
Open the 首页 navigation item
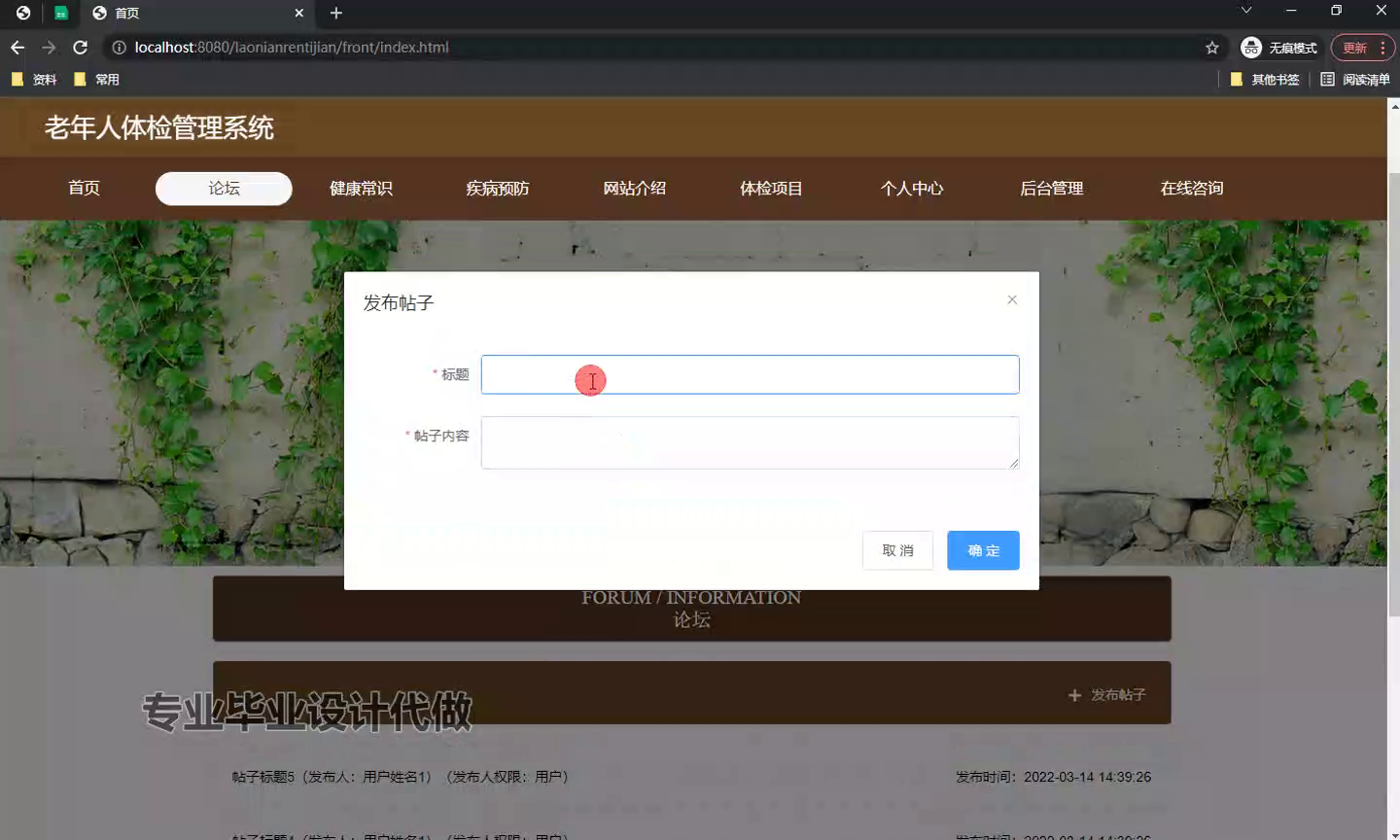click(84, 189)
